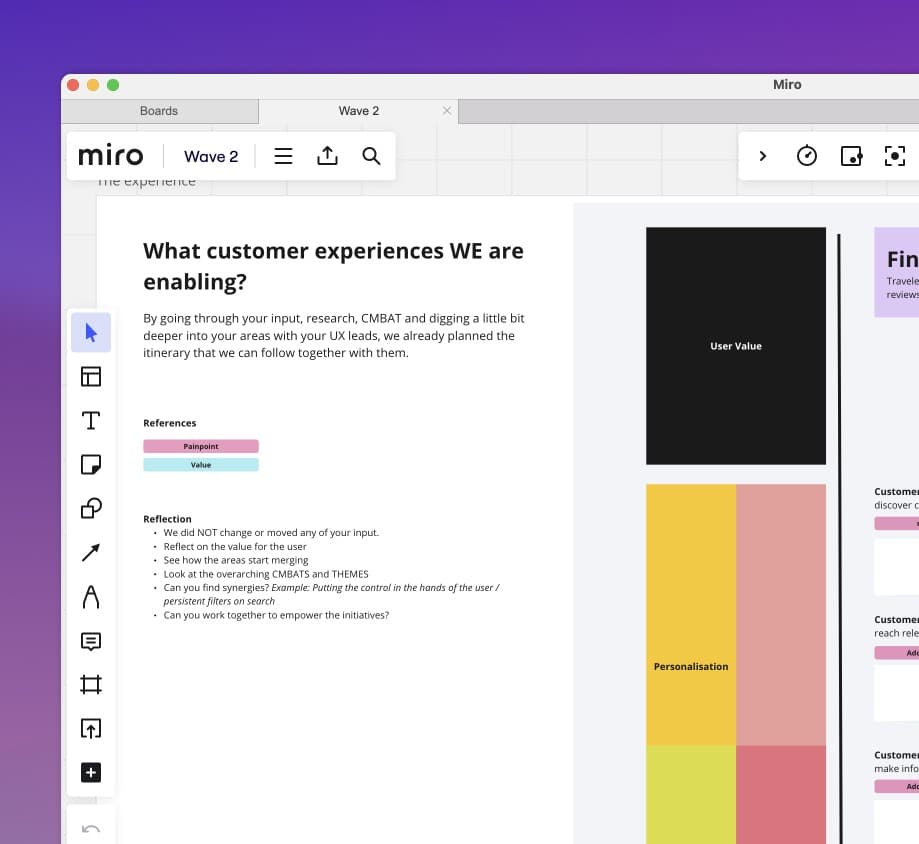Viewport: 919px width, 844px height.
Task: Click the 'Reflection' heading
Action: [x=167, y=519]
